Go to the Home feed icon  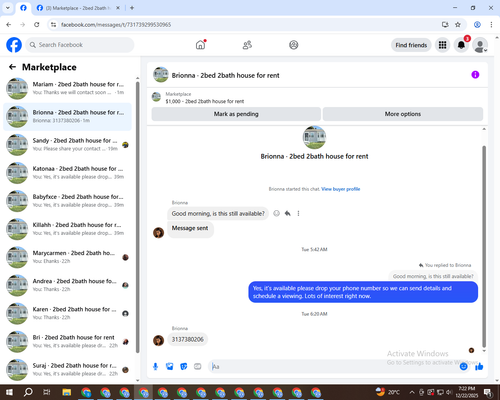click(x=200, y=45)
